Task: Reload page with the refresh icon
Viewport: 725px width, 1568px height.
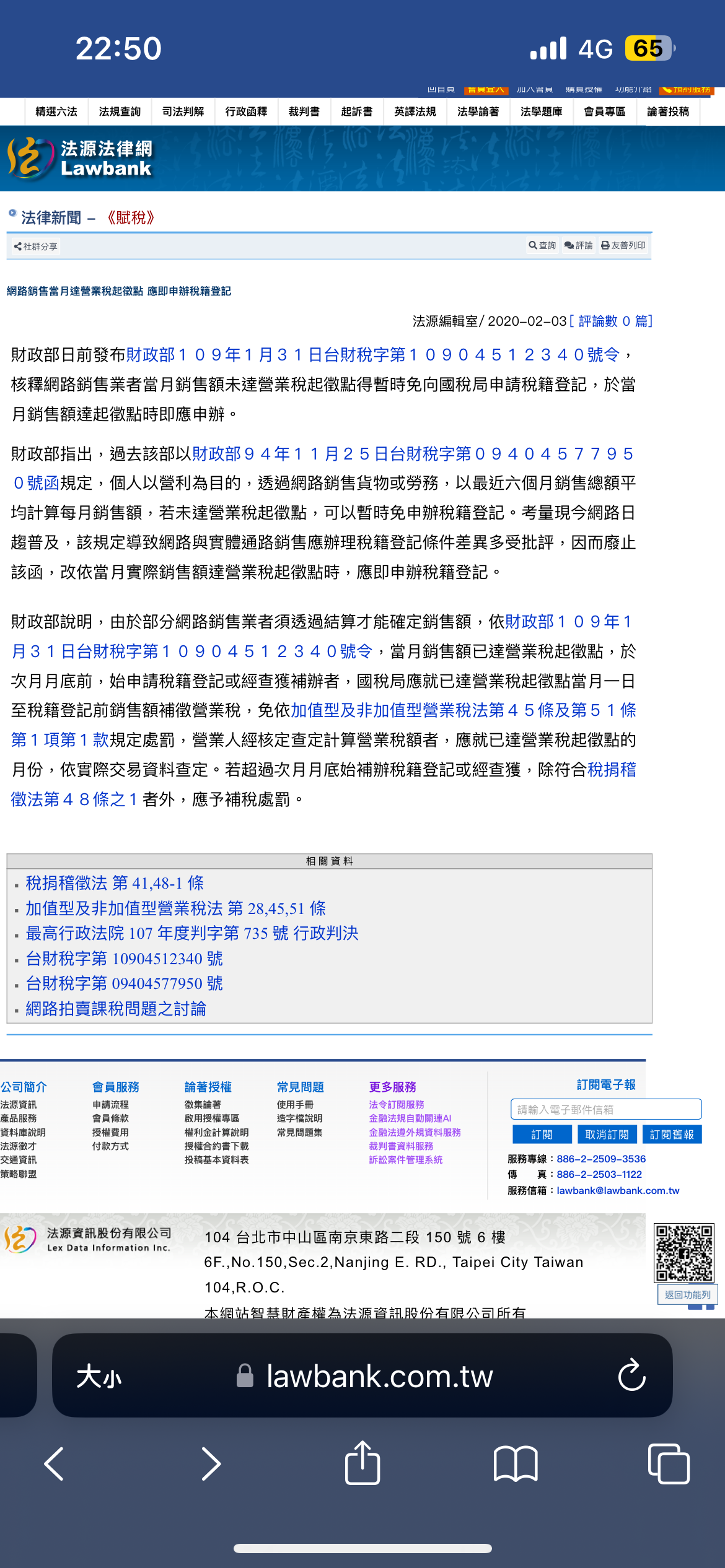Action: pyautogui.click(x=631, y=1375)
